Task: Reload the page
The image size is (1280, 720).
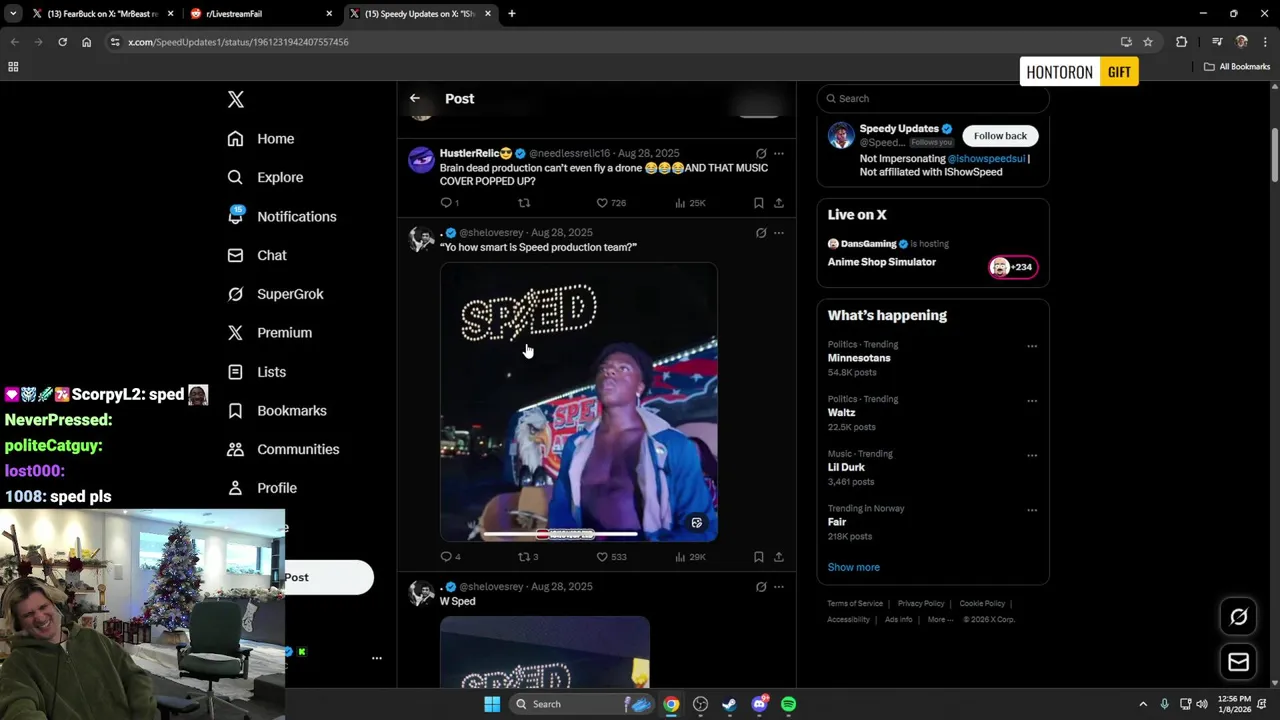Action: coord(62,42)
